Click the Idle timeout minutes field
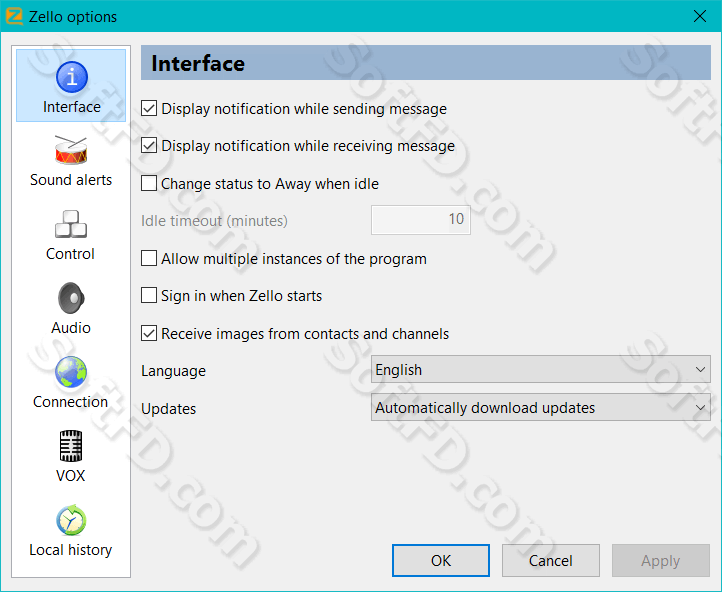 (x=421, y=220)
